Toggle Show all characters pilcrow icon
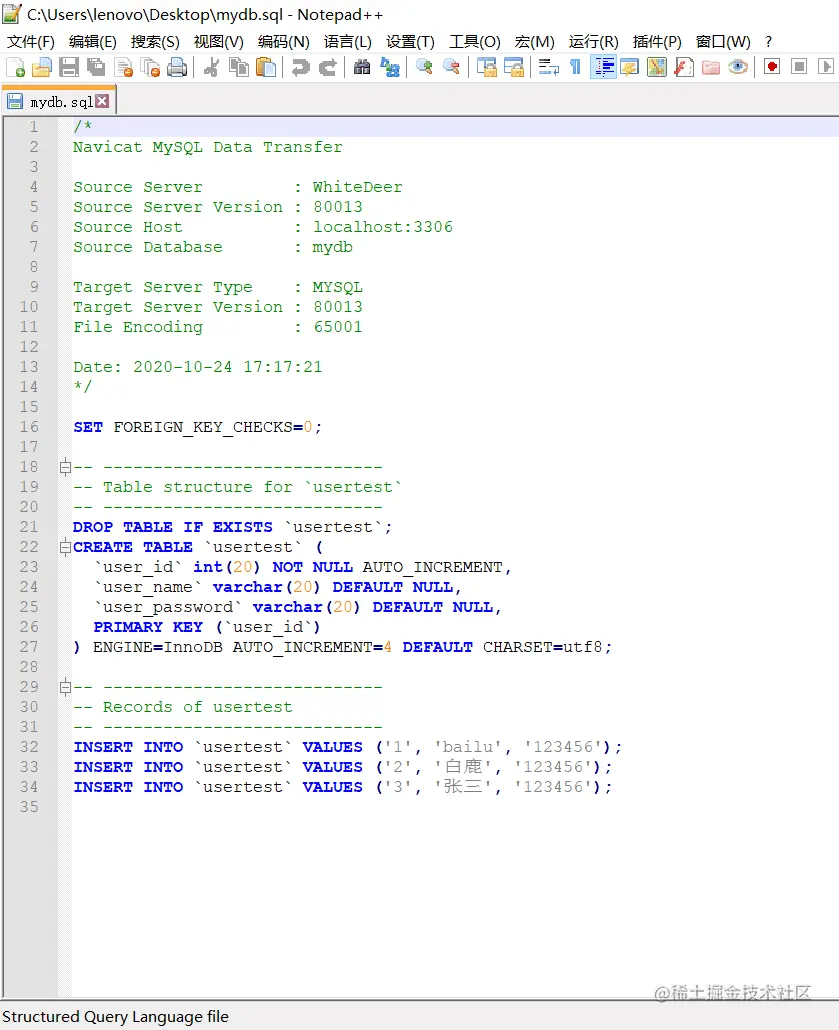Screen dimensions: 839x1030 (575, 67)
